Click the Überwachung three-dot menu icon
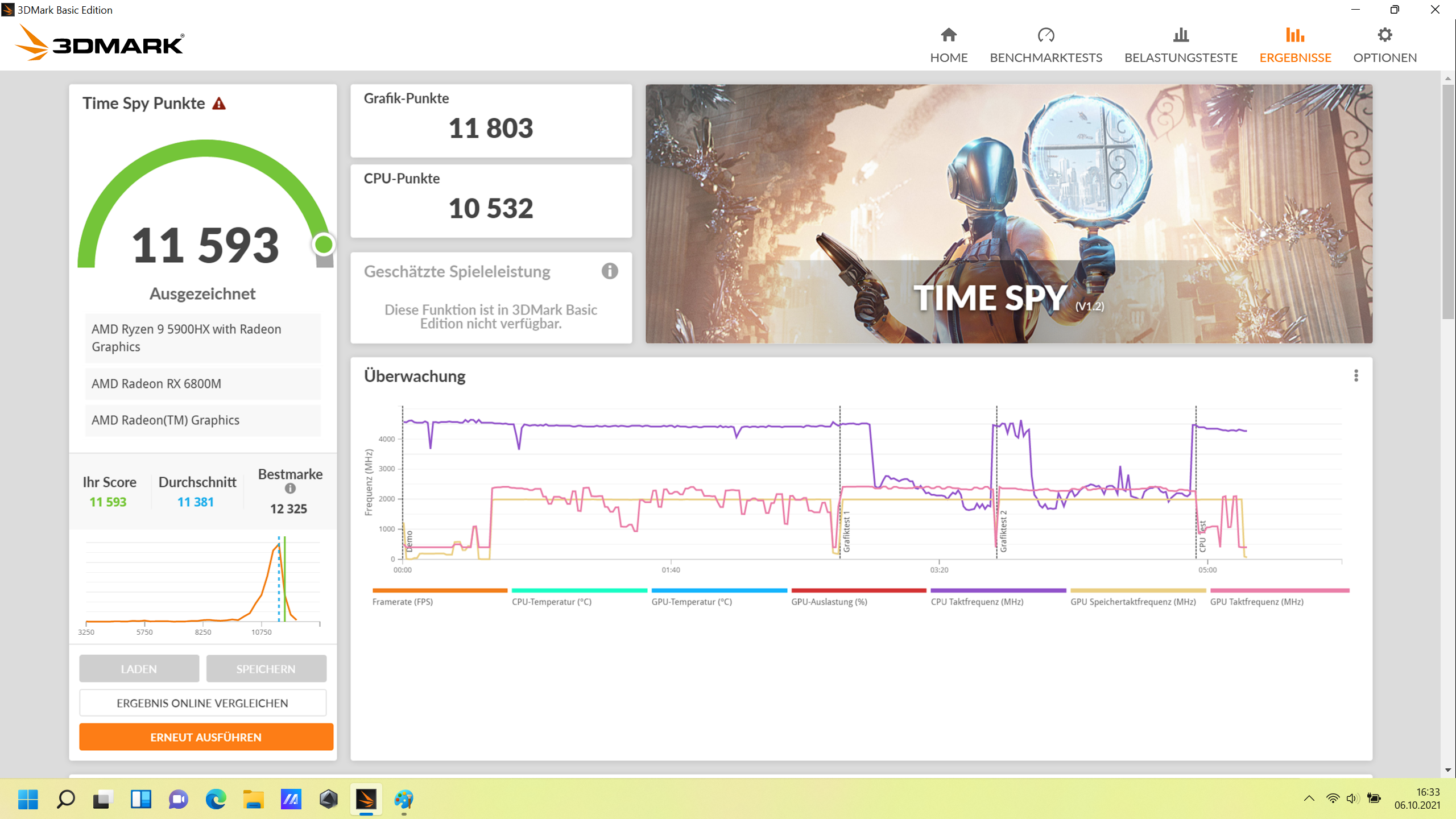The width and height of the screenshot is (1456, 819). (1356, 376)
